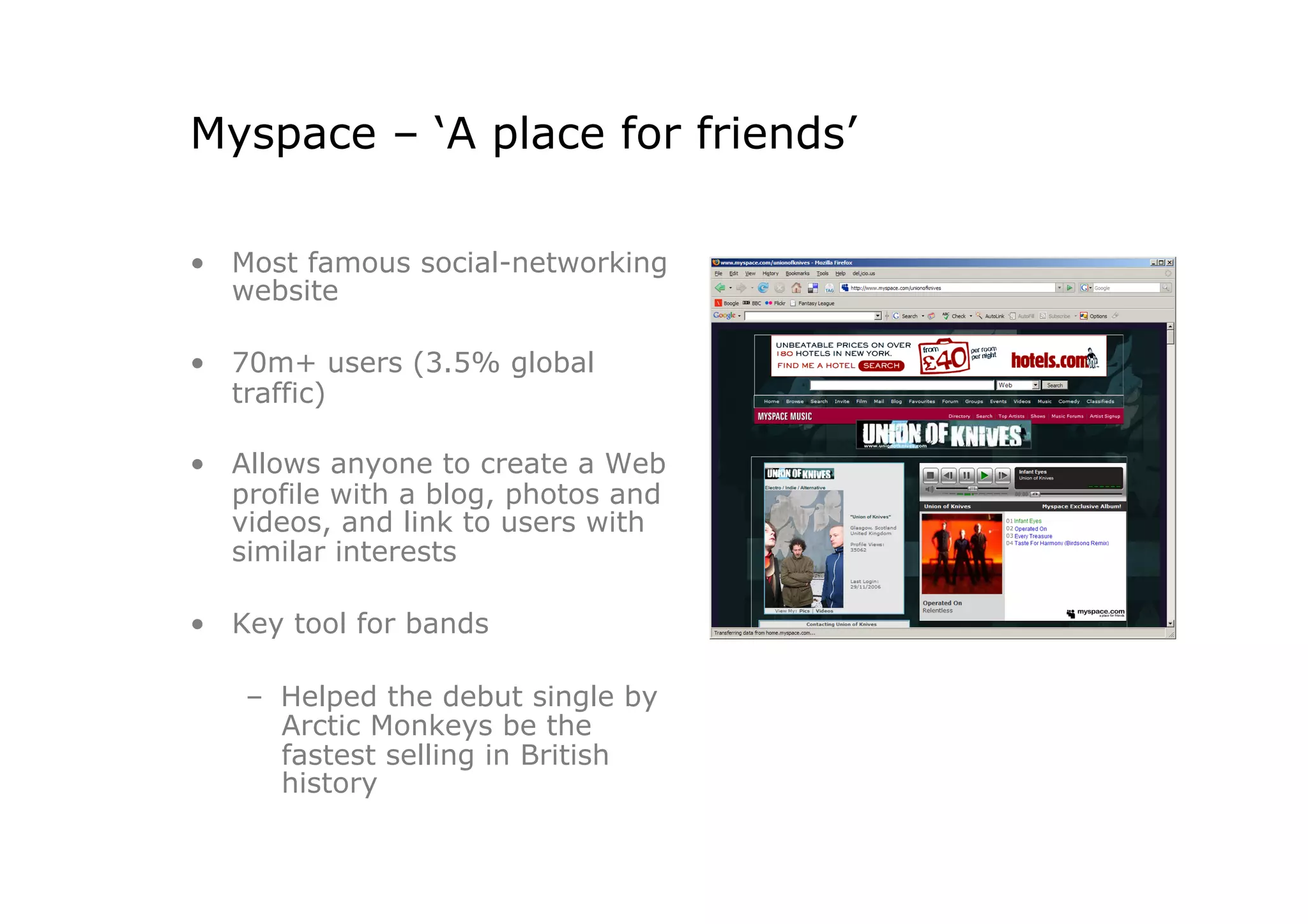Go to the Home page icon
Image resolution: width=1308 pixels, height=924 pixels.
[796, 288]
